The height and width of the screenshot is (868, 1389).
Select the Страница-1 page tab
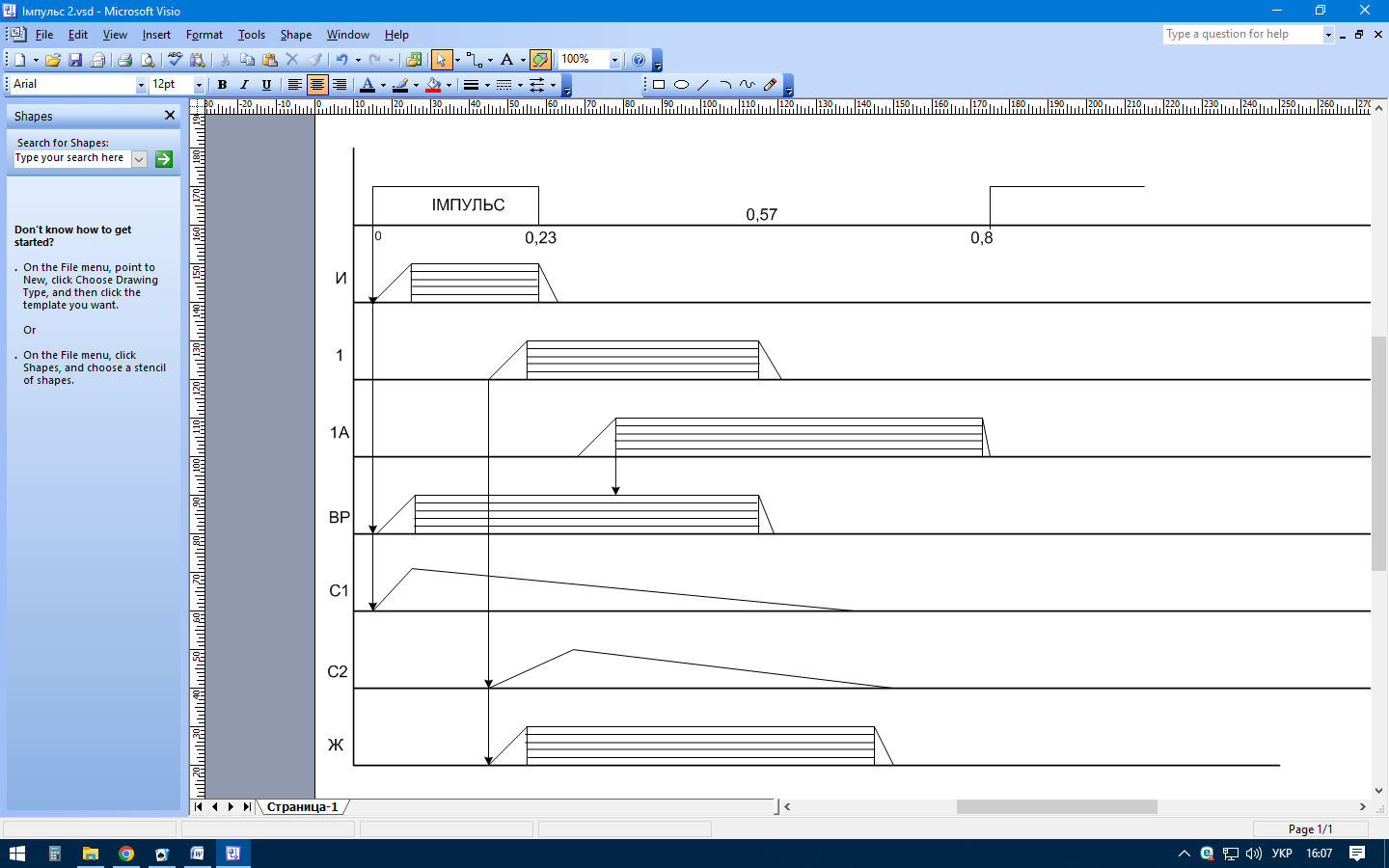303,807
